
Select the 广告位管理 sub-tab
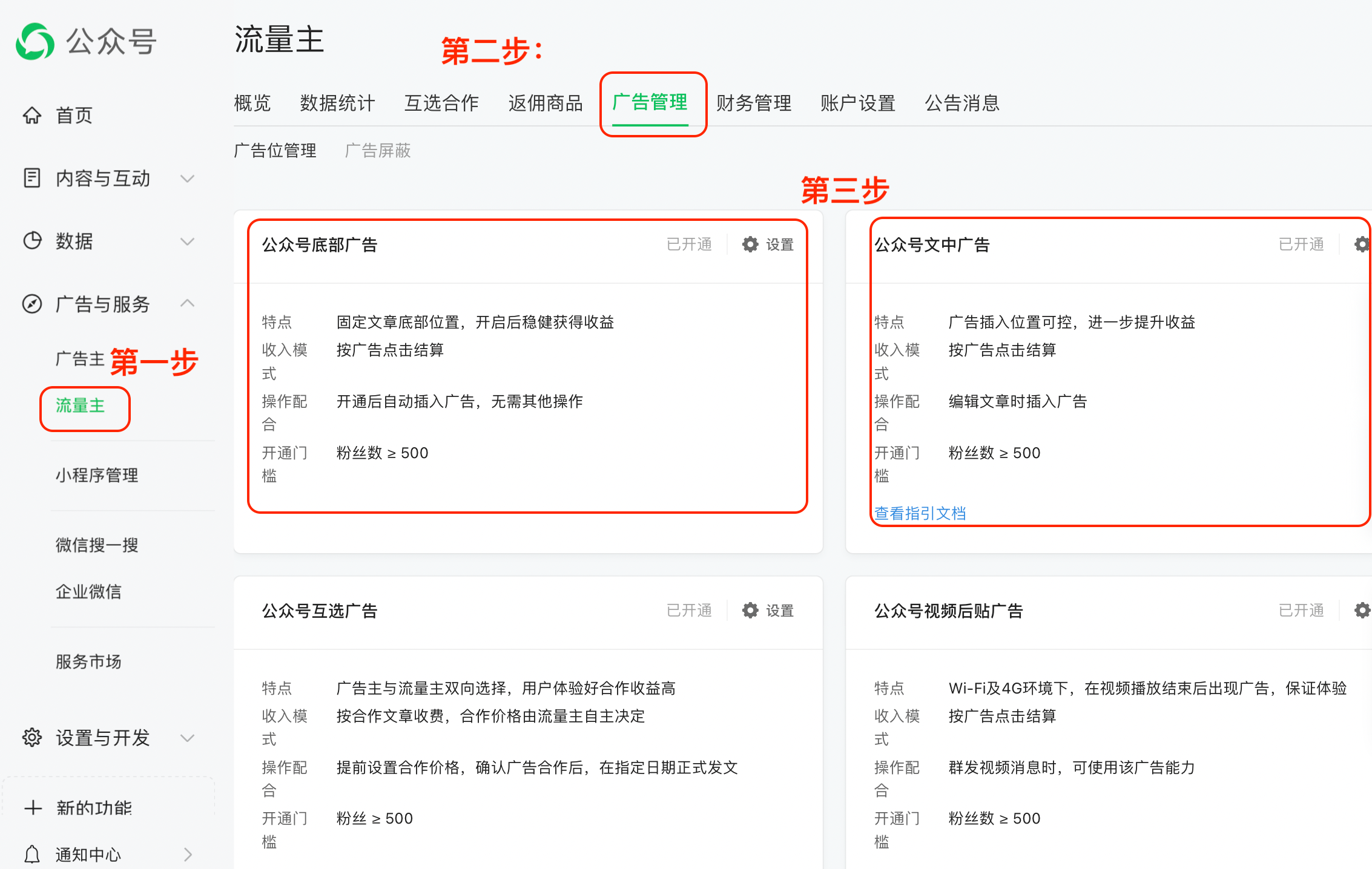(275, 150)
